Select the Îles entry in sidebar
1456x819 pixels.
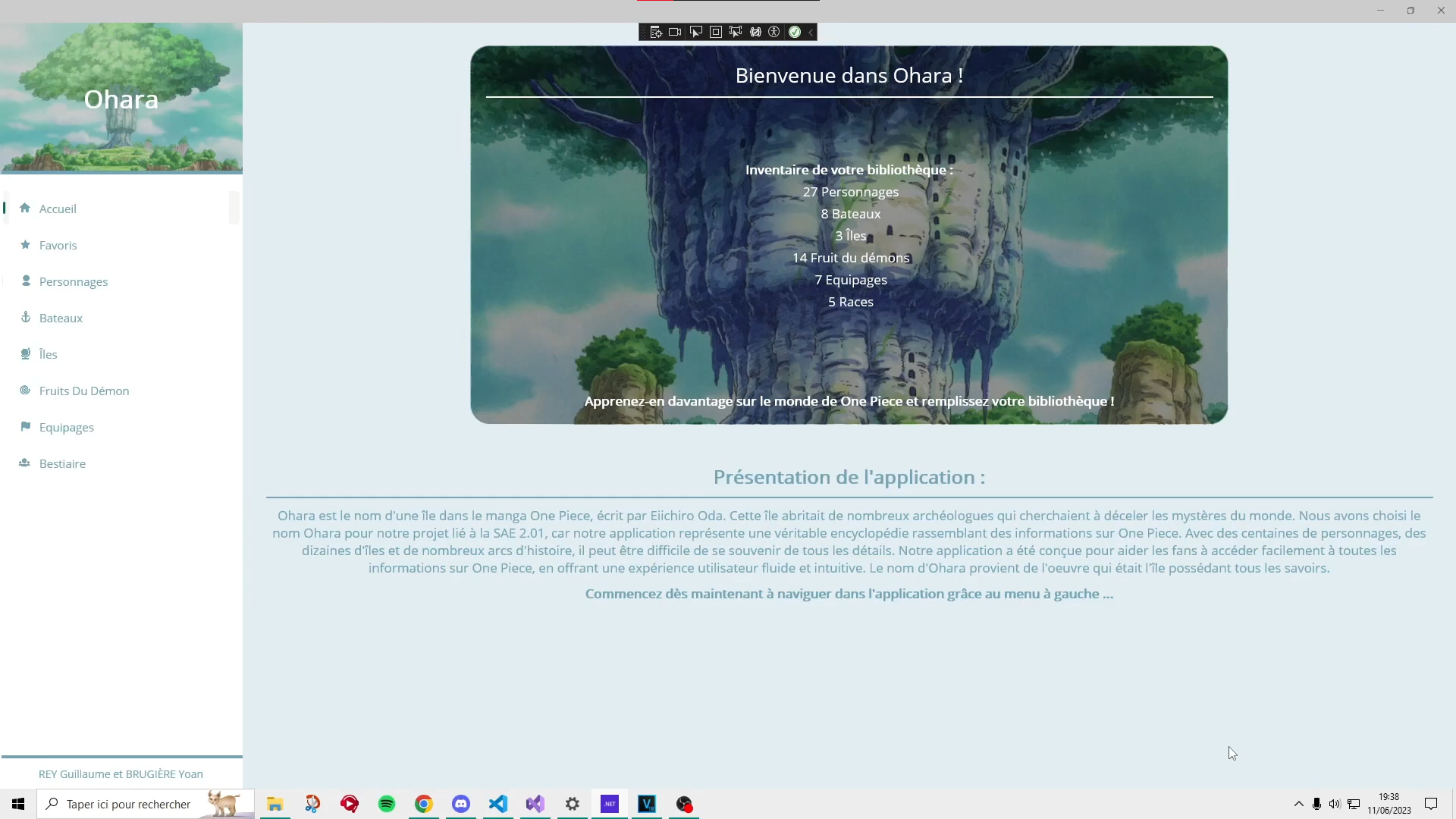tap(121, 354)
